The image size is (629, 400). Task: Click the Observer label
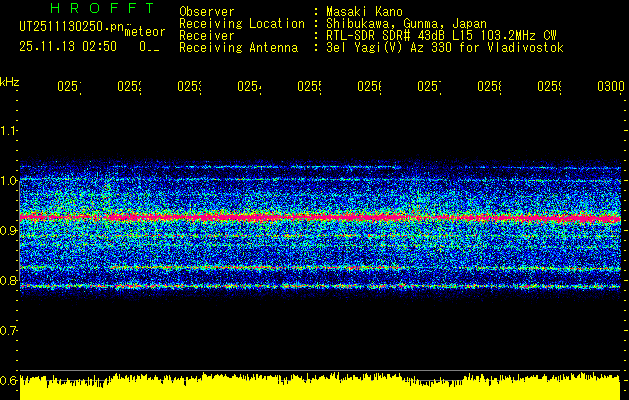point(207,12)
